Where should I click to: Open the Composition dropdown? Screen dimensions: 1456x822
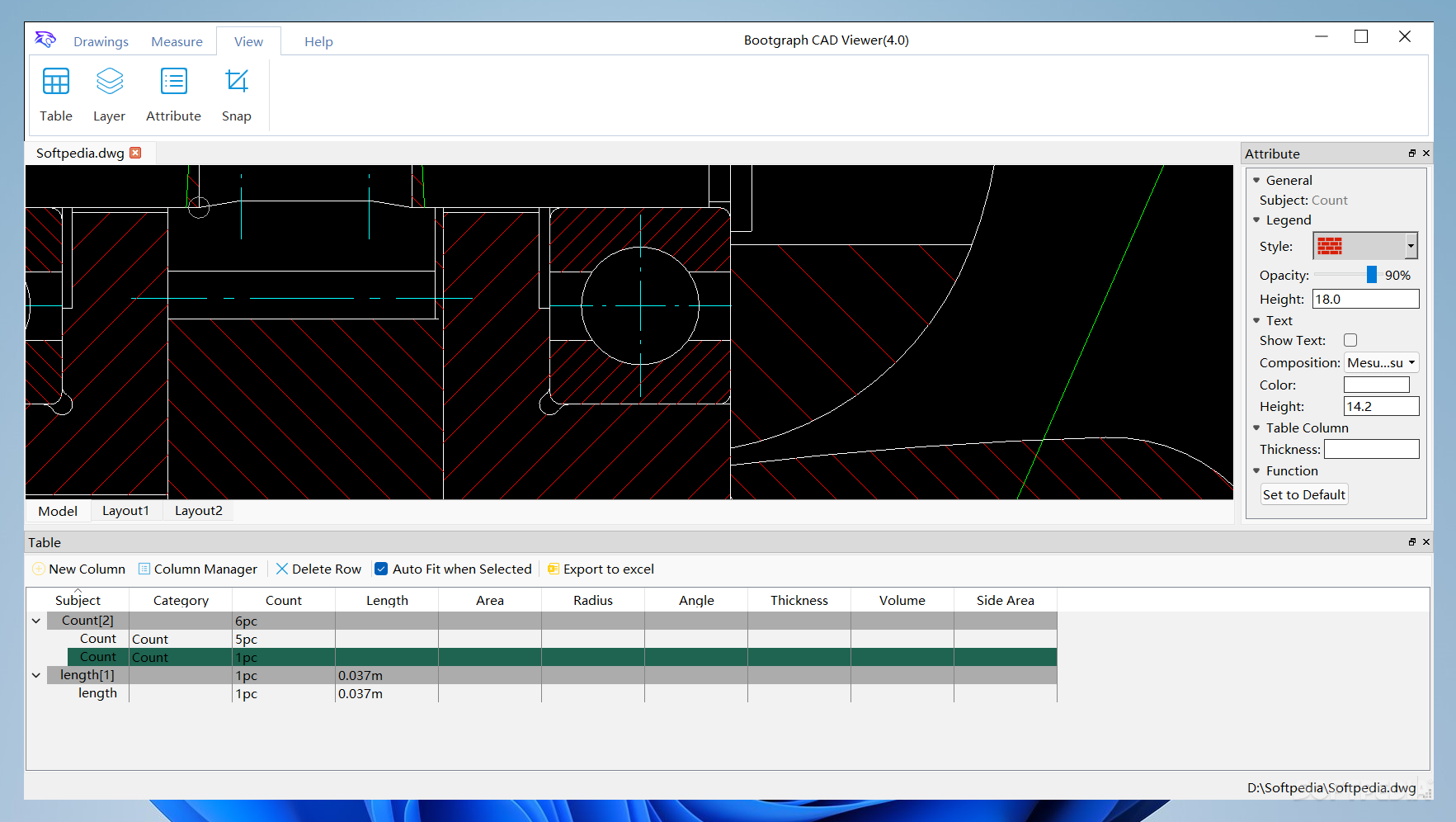1382,362
